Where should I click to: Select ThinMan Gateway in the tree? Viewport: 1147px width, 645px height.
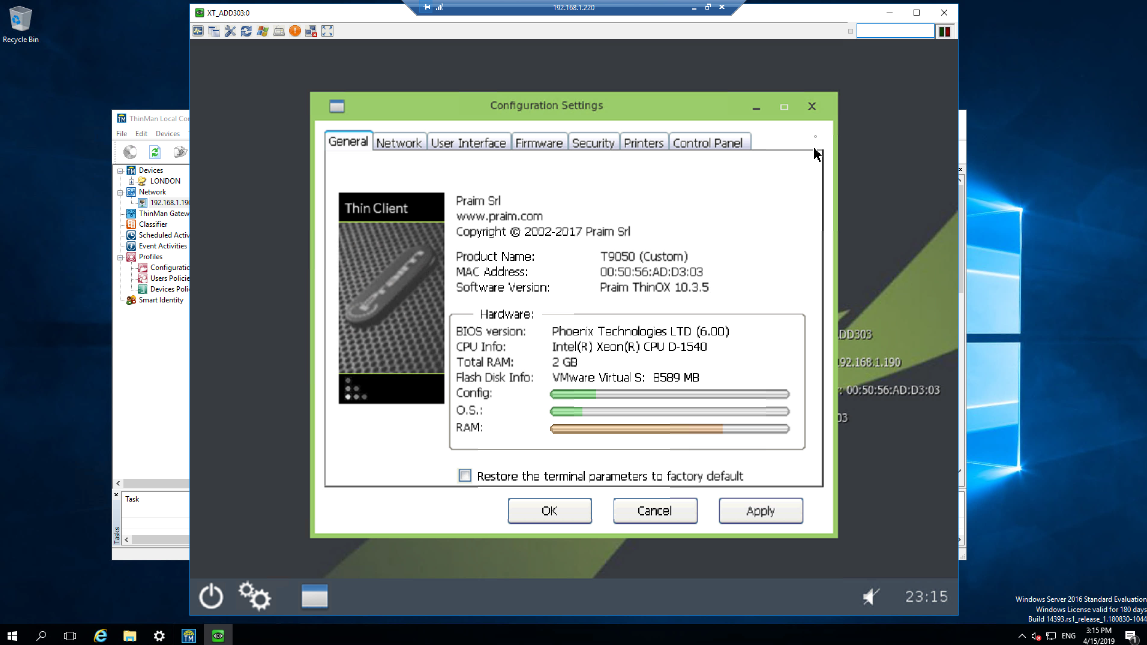coord(164,214)
